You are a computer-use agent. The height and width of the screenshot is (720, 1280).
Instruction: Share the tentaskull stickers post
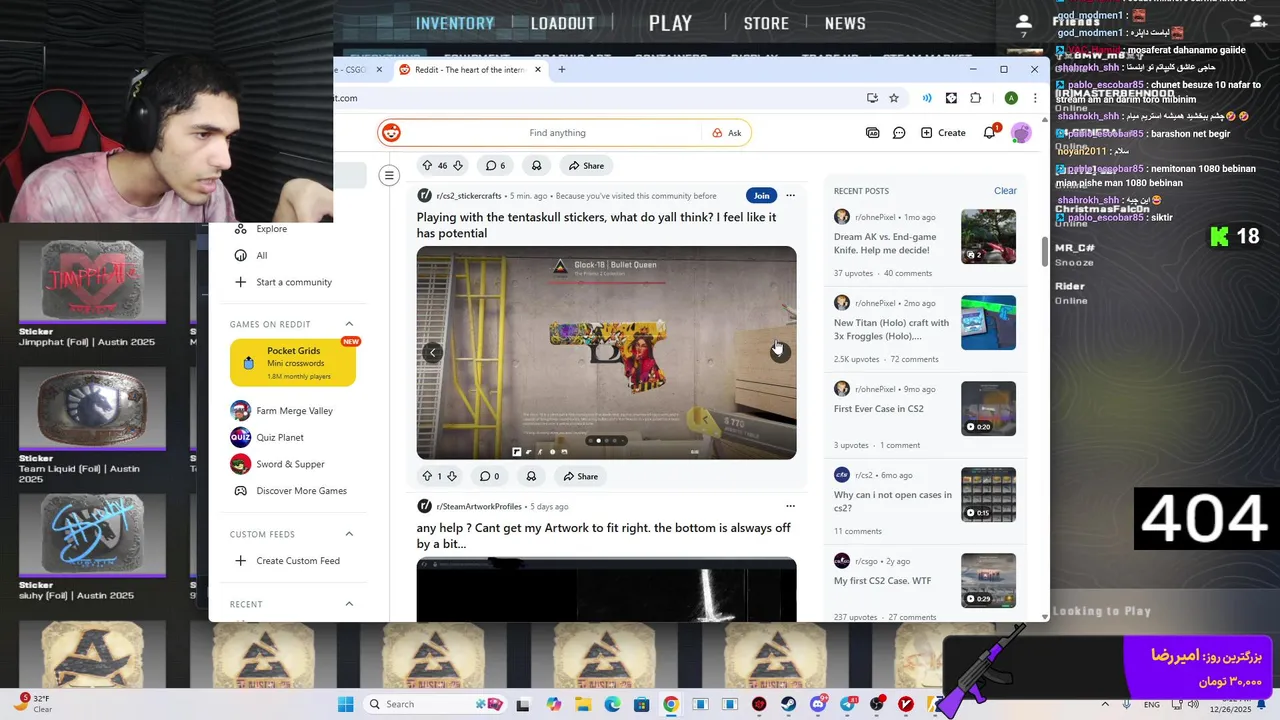[x=580, y=476]
